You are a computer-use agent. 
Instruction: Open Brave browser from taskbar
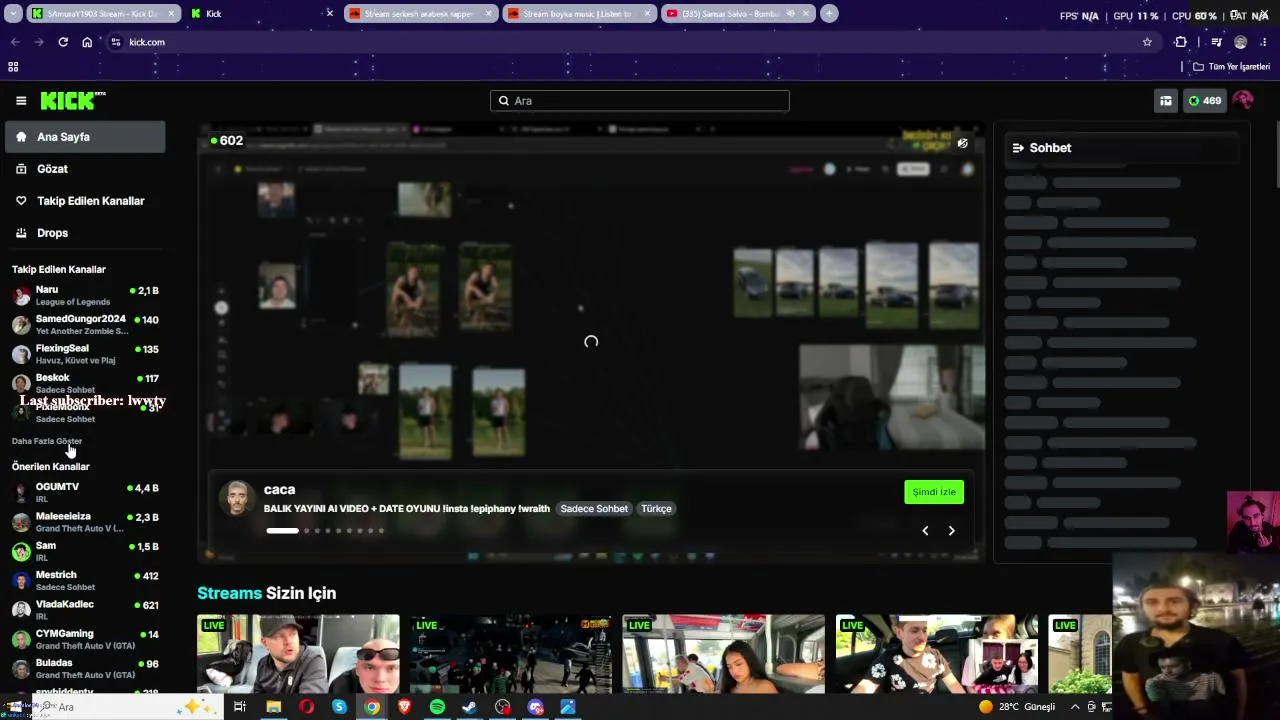pos(405,707)
